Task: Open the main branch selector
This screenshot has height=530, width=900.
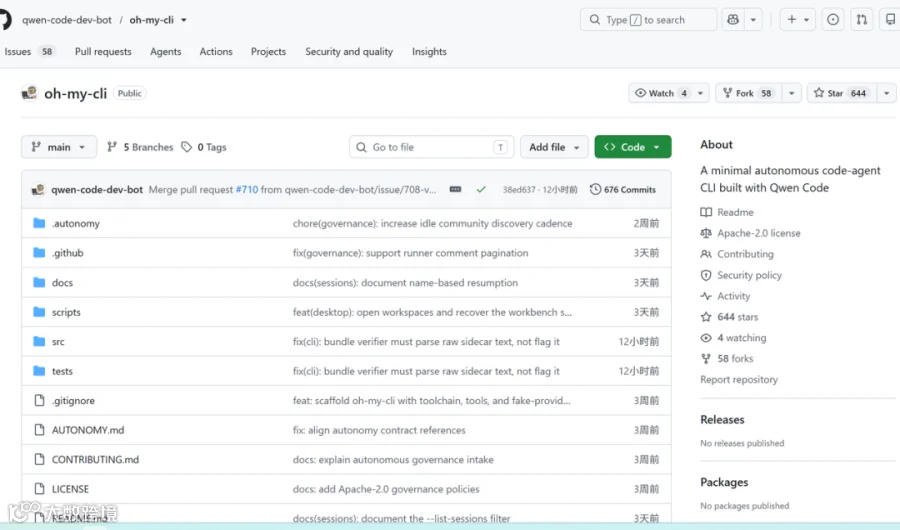Action: pos(59,147)
